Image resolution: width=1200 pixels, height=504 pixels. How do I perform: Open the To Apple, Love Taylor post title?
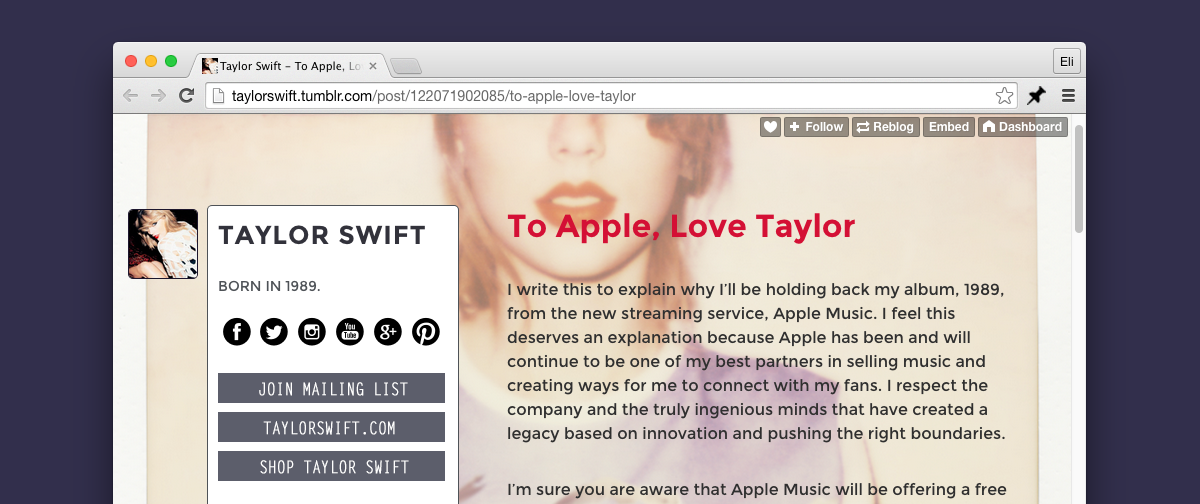[681, 227]
